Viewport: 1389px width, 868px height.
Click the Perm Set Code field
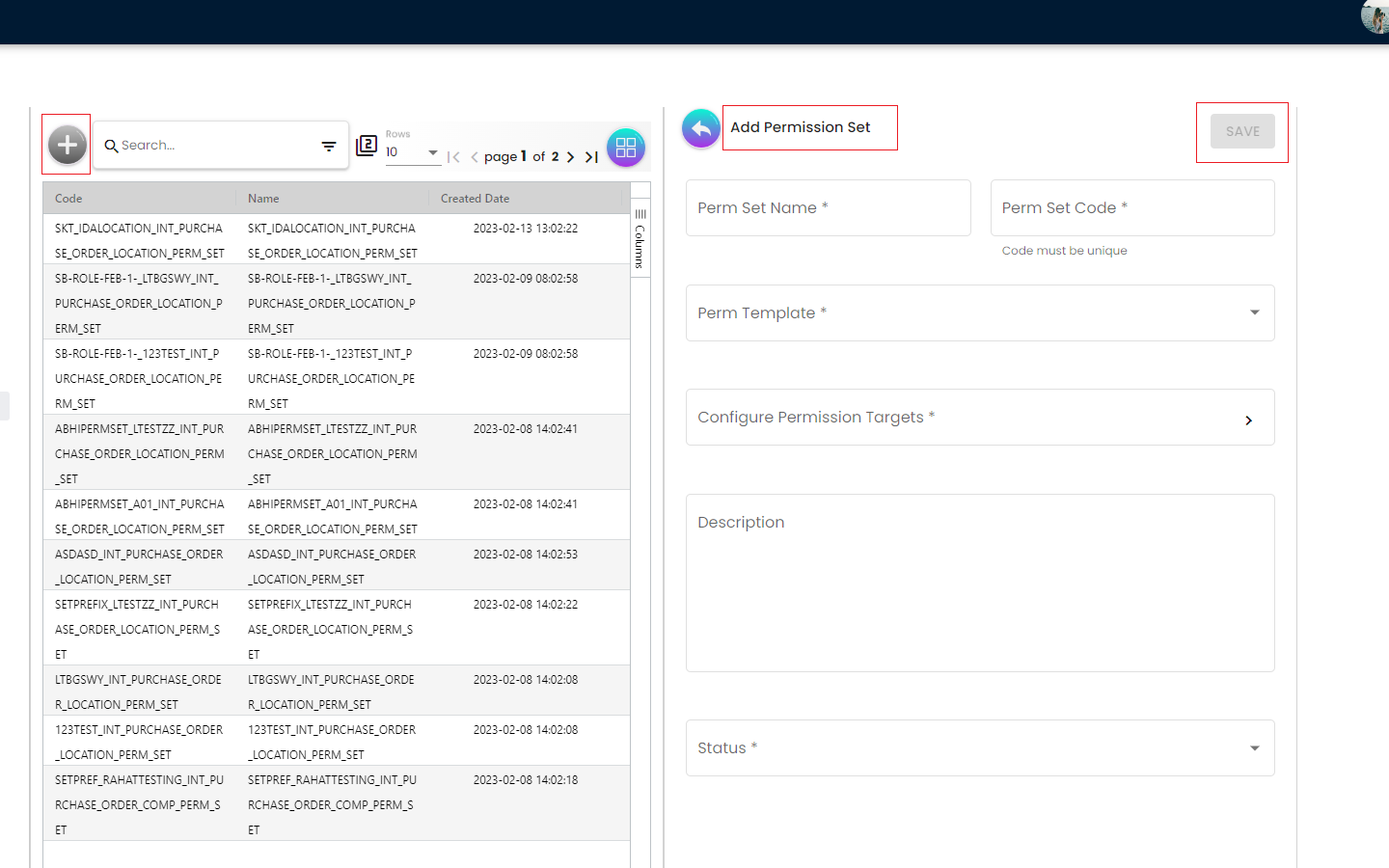[1131, 208]
